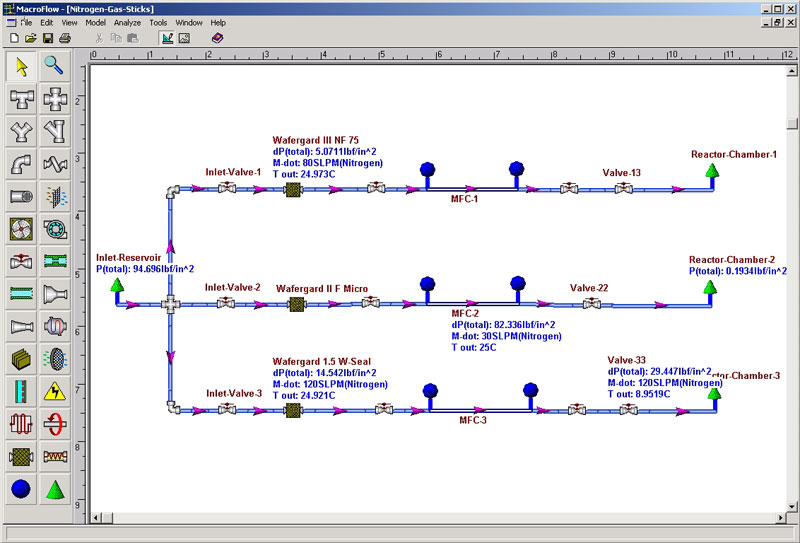Image resolution: width=800 pixels, height=543 pixels.
Task: Open the purple help book
Action: pos(217,38)
